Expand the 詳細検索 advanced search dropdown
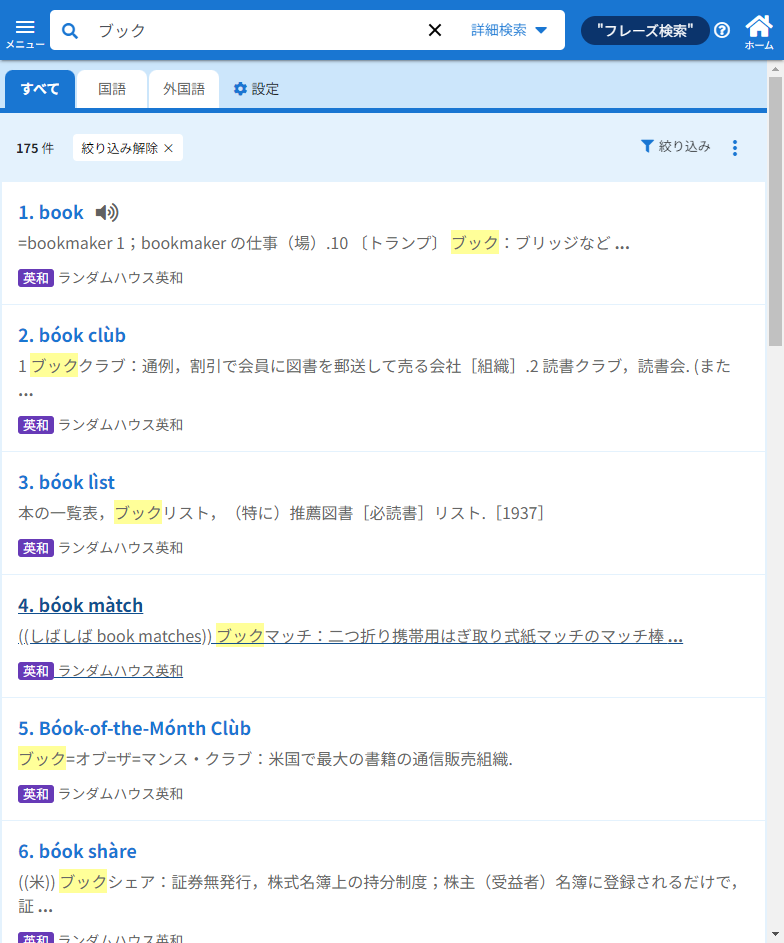Image resolution: width=784 pixels, height=943 pixels. point(509,31)
